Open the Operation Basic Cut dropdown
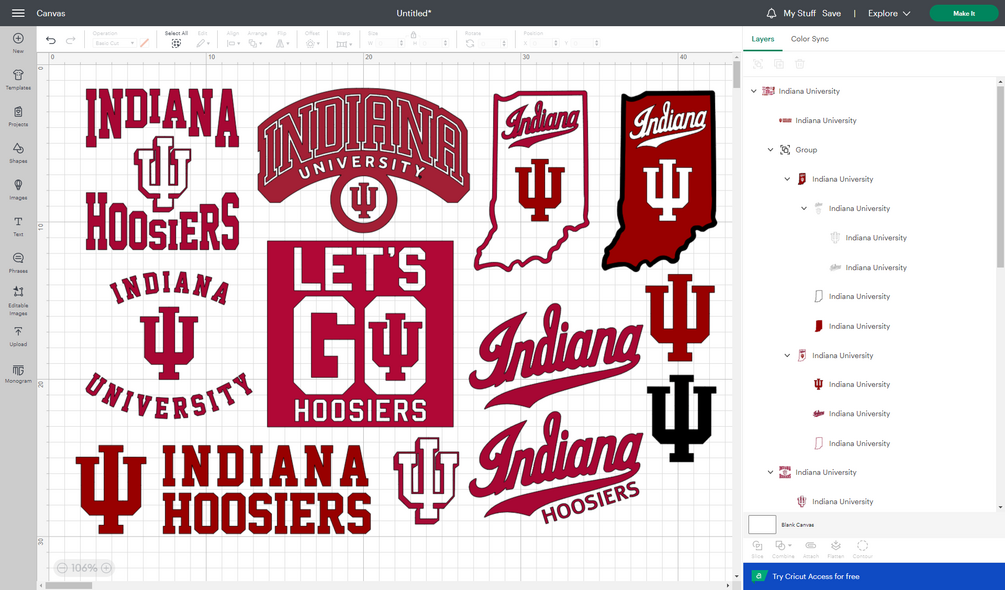 click(x=114, y=43)
